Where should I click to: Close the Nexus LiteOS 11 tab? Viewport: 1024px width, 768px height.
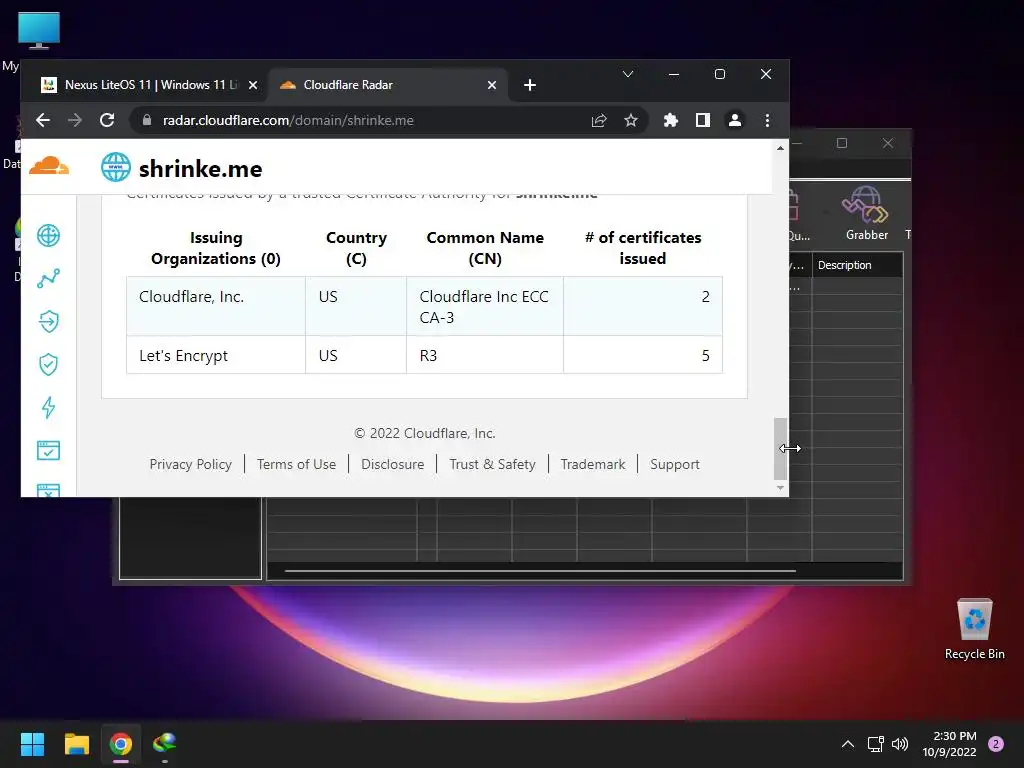(x=253, y=85)
